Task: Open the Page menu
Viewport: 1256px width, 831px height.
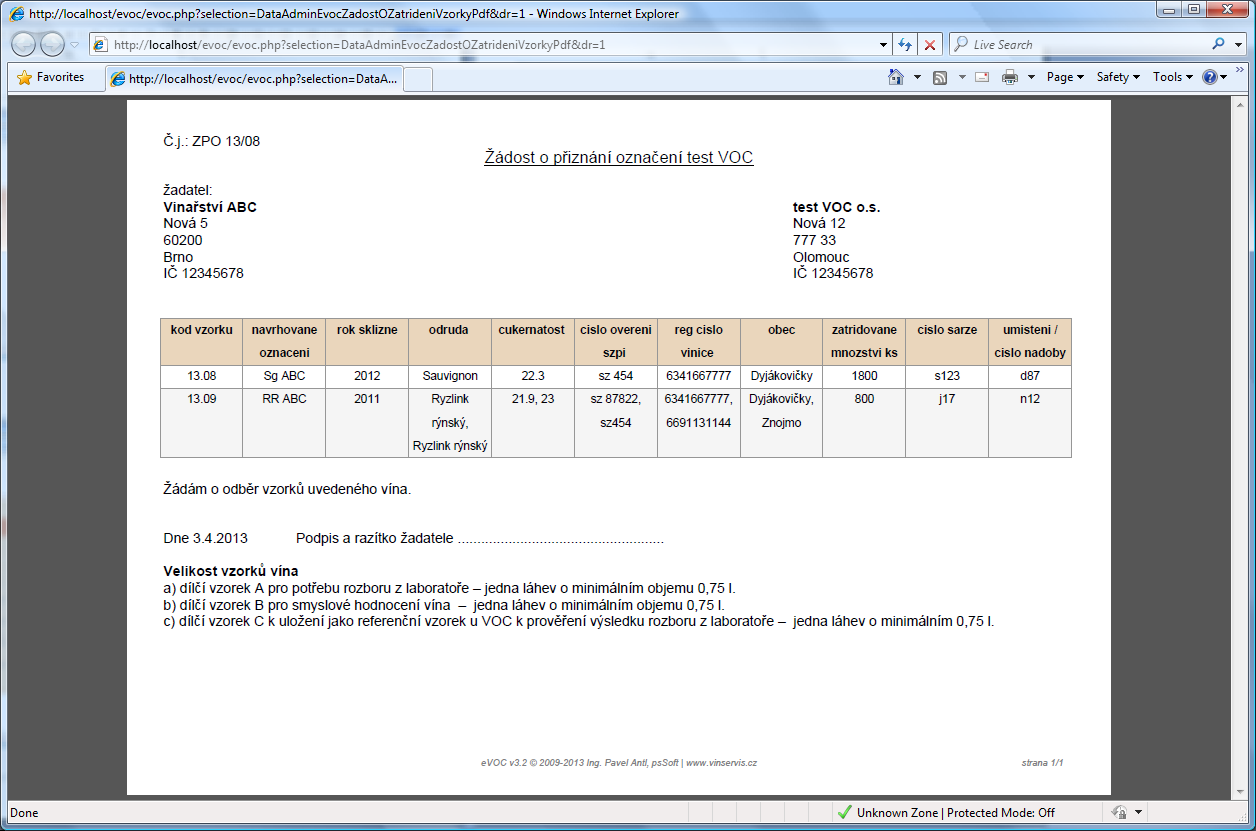Action: click(1065, 77)
